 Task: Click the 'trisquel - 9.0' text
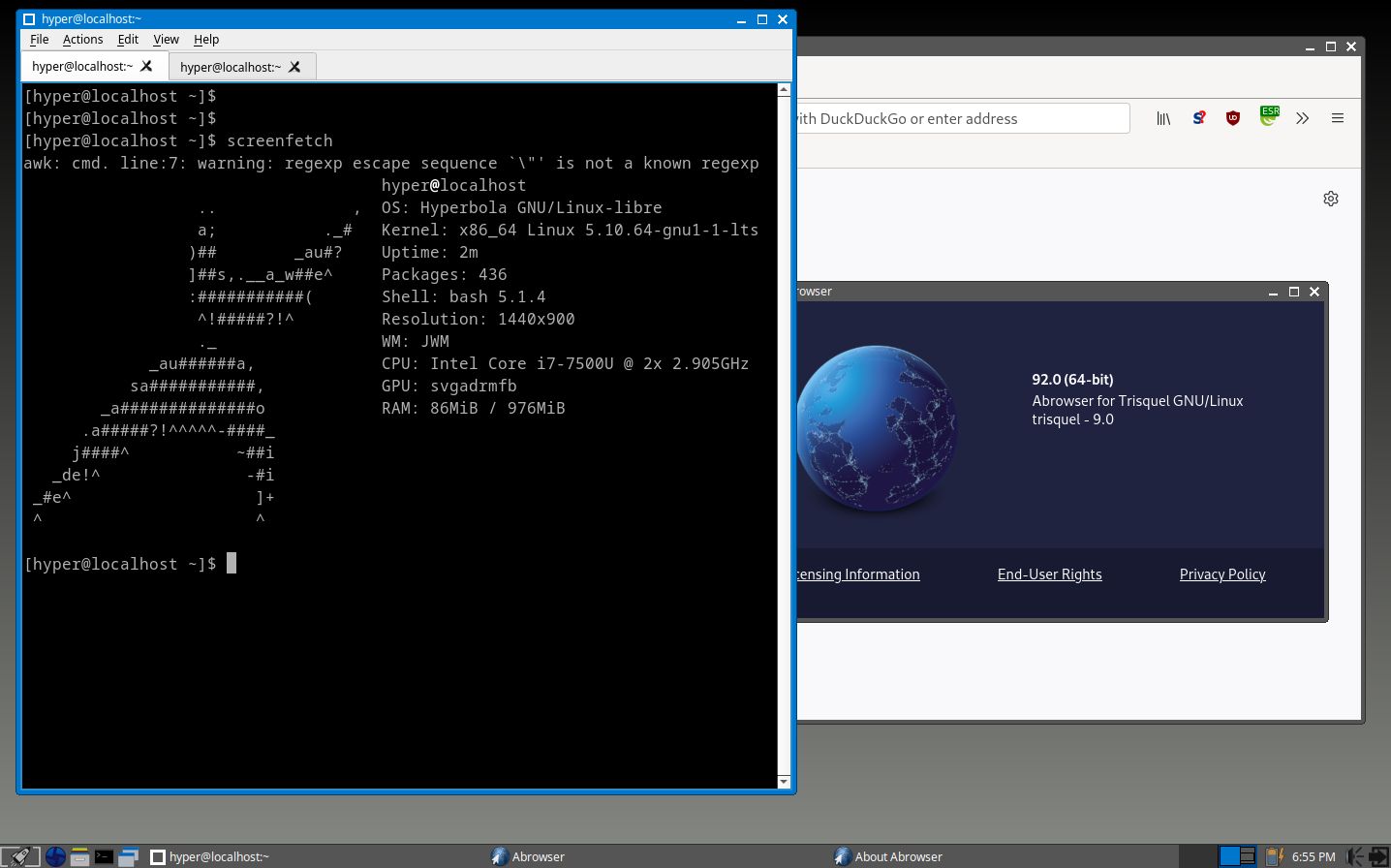point(1072,419)
